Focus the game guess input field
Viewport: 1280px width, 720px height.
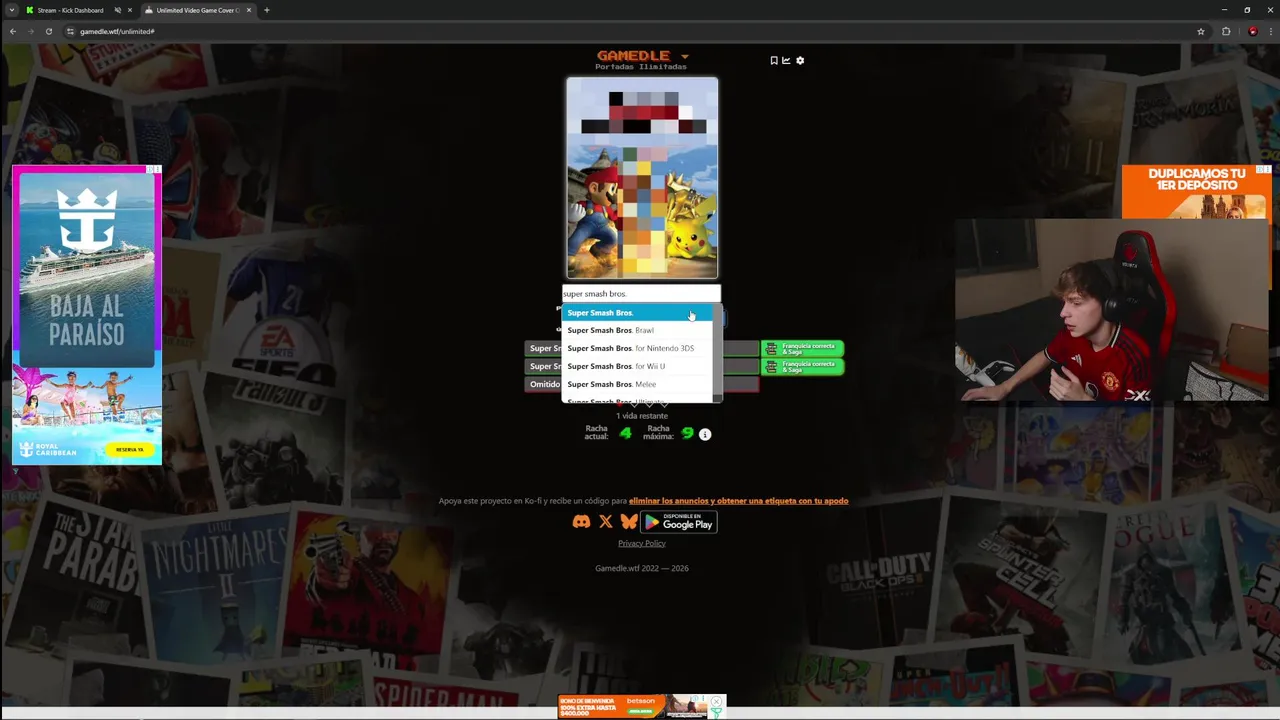coord(641,294)
